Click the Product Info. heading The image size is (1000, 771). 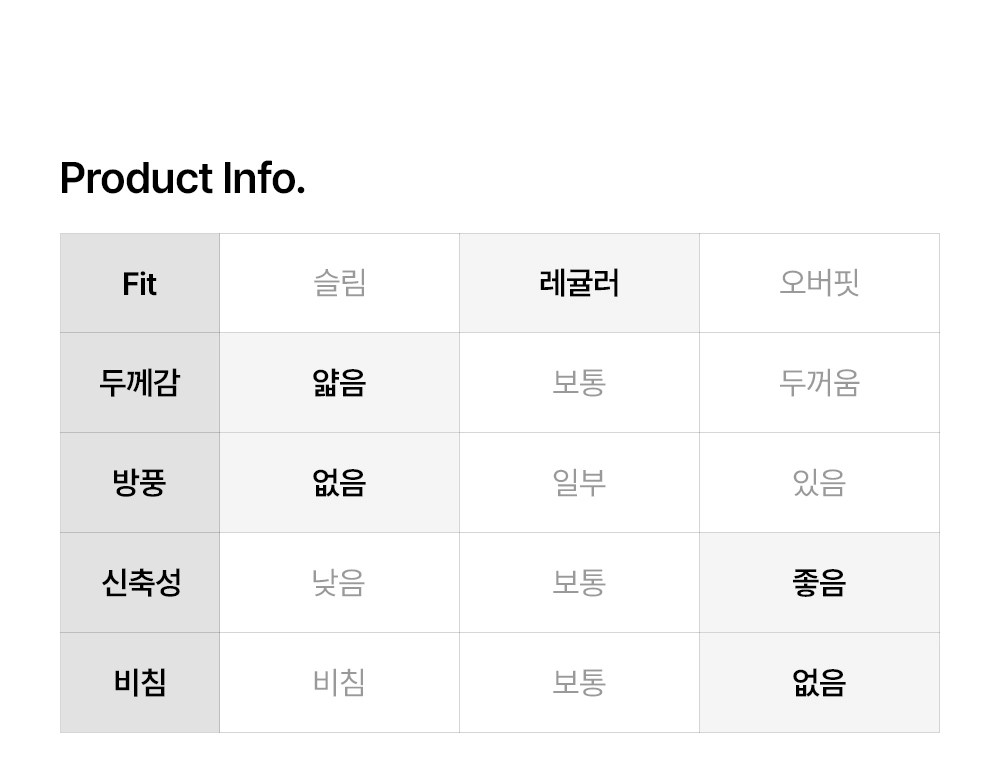click(x=182, y=179)
